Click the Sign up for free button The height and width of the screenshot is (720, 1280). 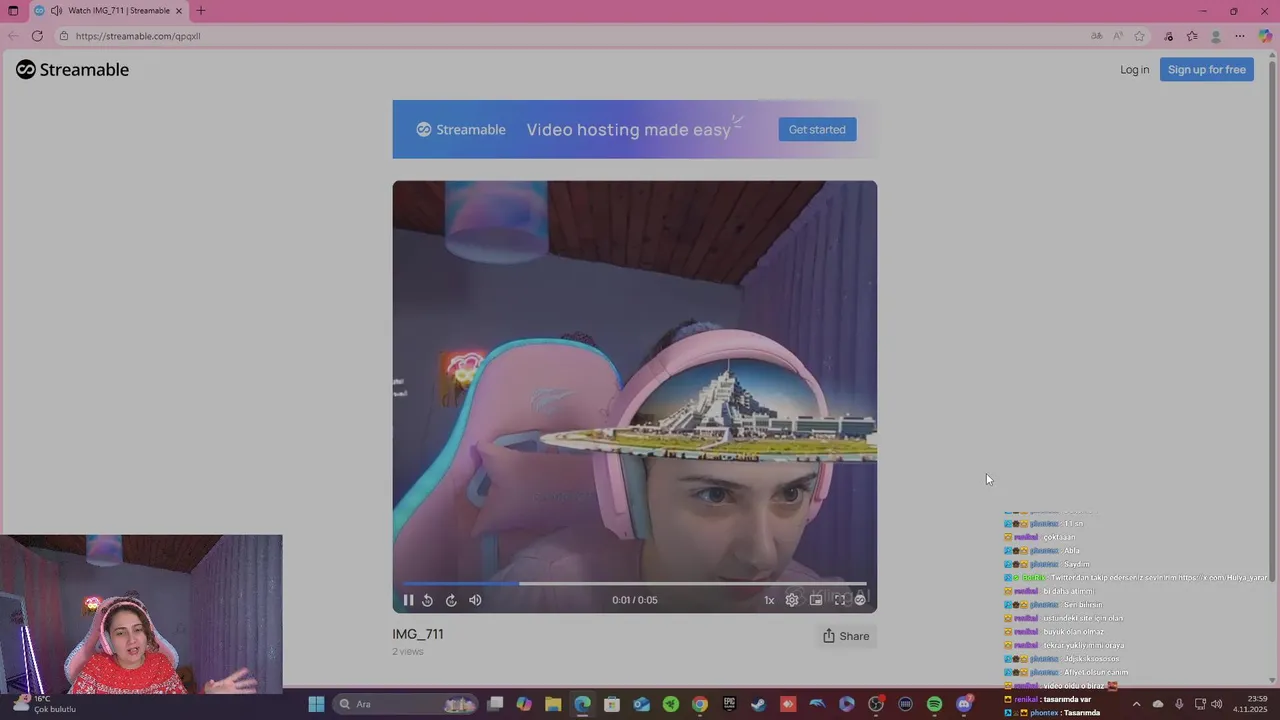click(x=1207, y=69)
